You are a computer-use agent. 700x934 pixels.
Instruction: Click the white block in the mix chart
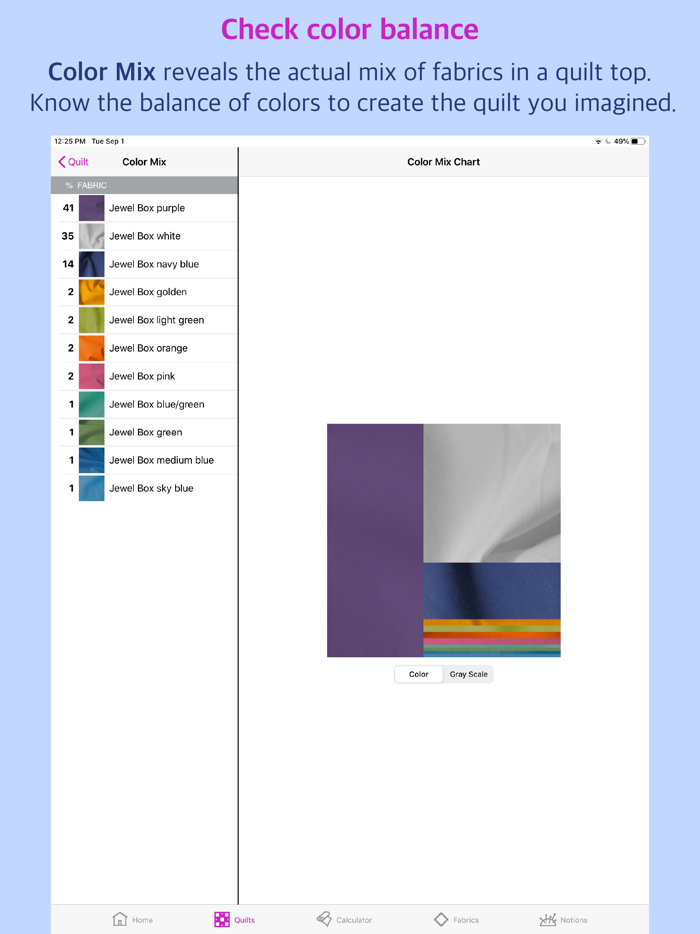492,493
